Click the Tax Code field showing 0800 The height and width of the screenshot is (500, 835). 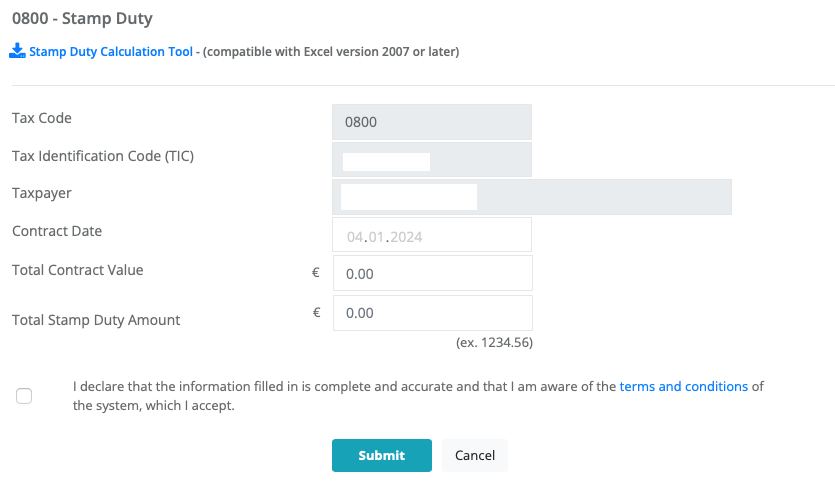(431, 122)
